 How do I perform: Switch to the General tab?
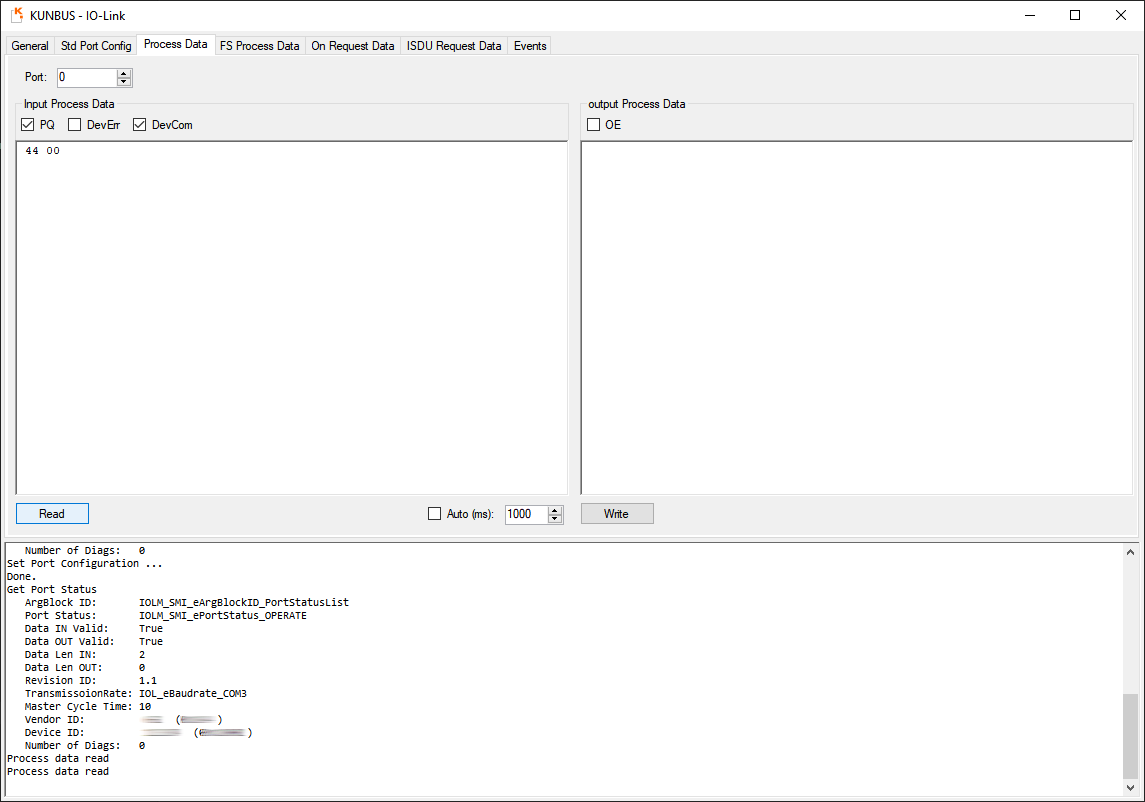click(x=30, y=46)
